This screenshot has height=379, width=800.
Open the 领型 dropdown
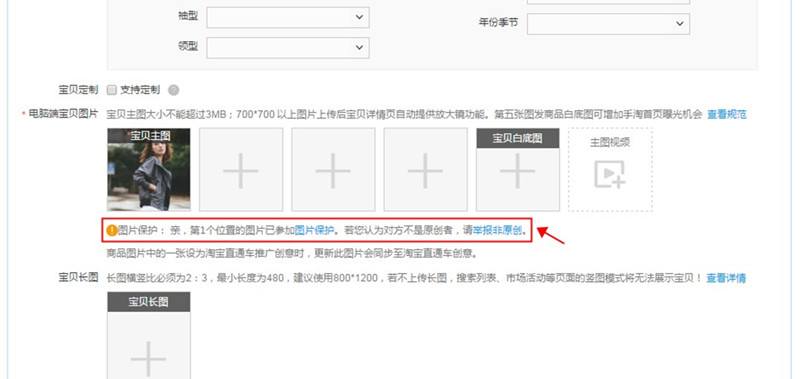tap(288, 47)
